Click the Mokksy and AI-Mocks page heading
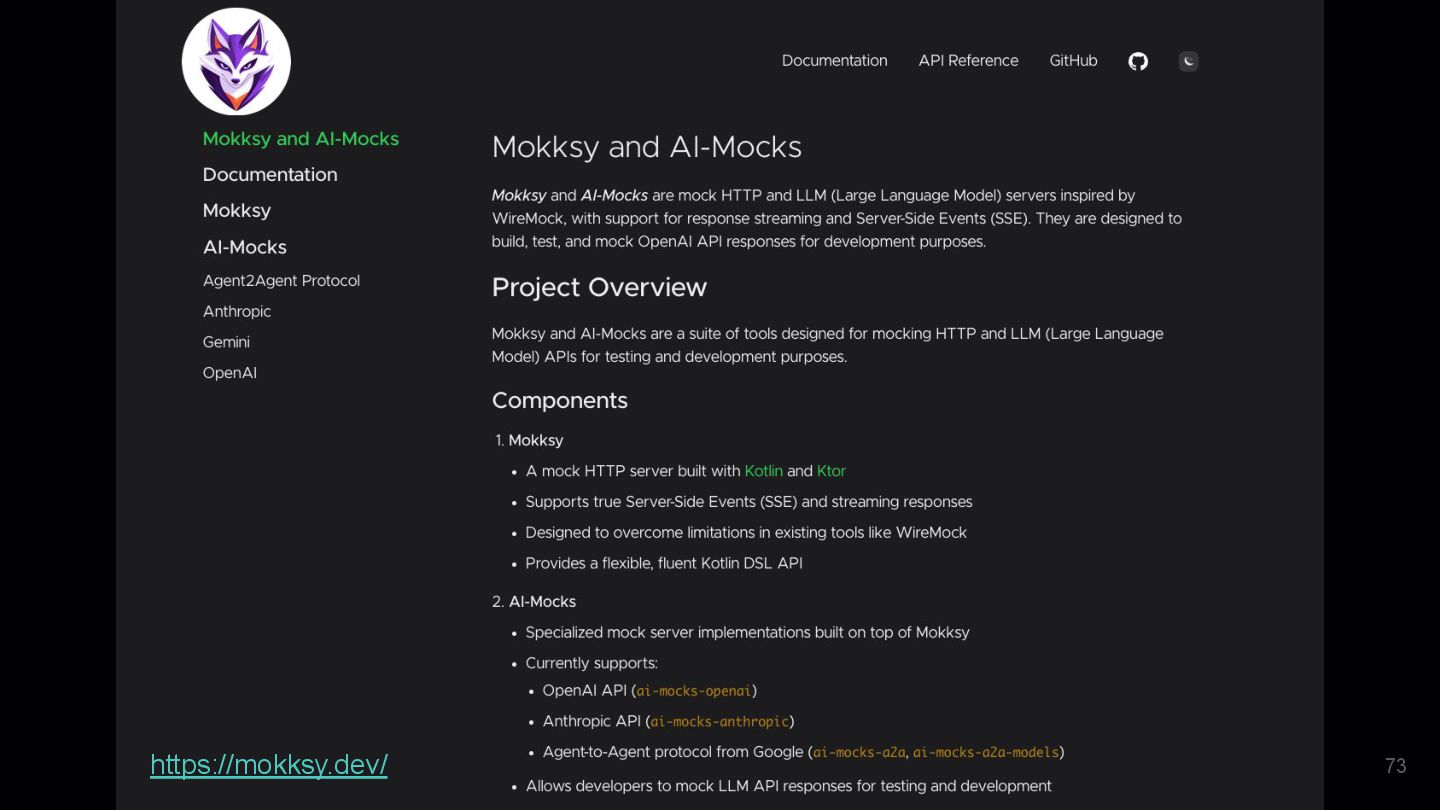The height and width of the screenshot is (810, 1440). [647, 148]
